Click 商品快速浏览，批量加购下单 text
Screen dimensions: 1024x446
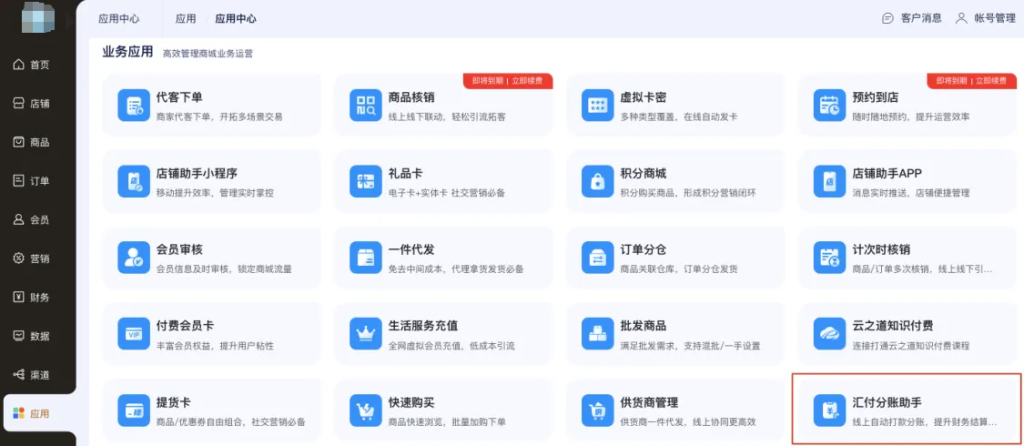pos(447,422)
